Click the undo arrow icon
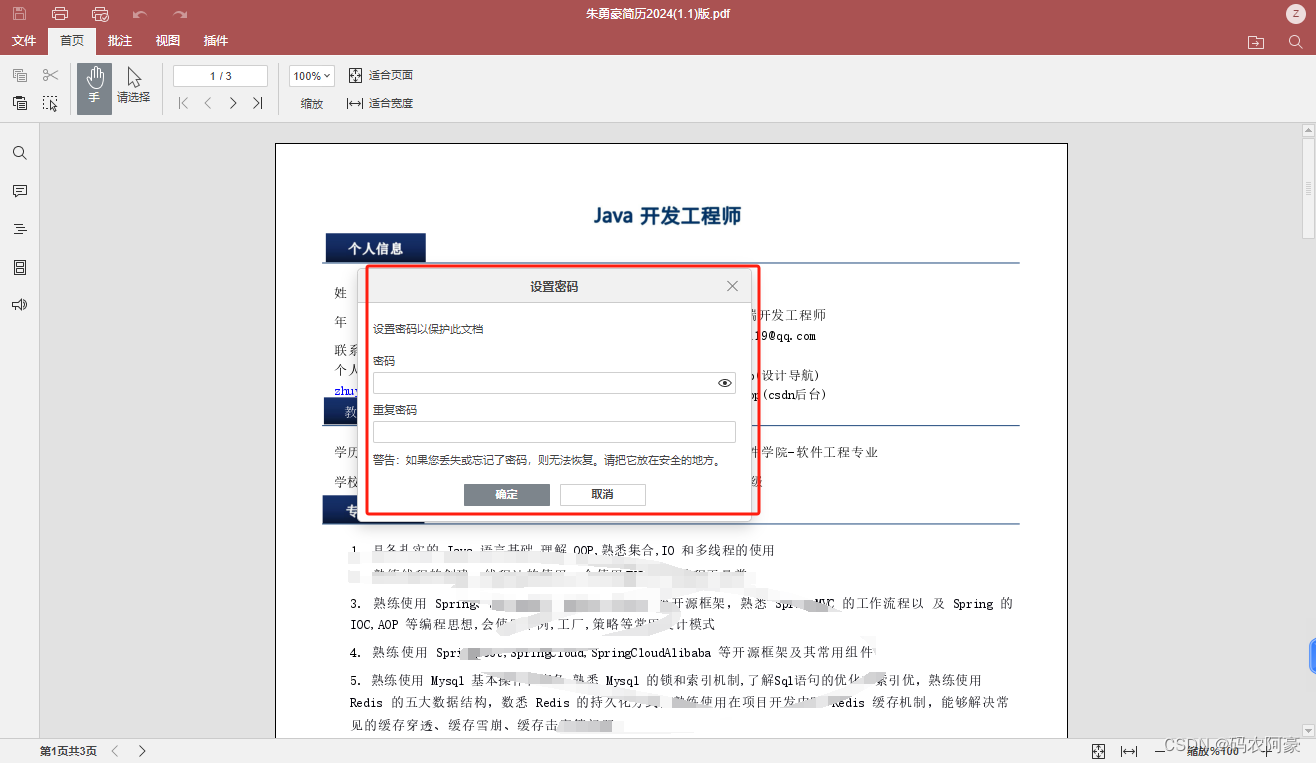The width and height of the screenshot is (1316, 763). click(x=140, y=14)
